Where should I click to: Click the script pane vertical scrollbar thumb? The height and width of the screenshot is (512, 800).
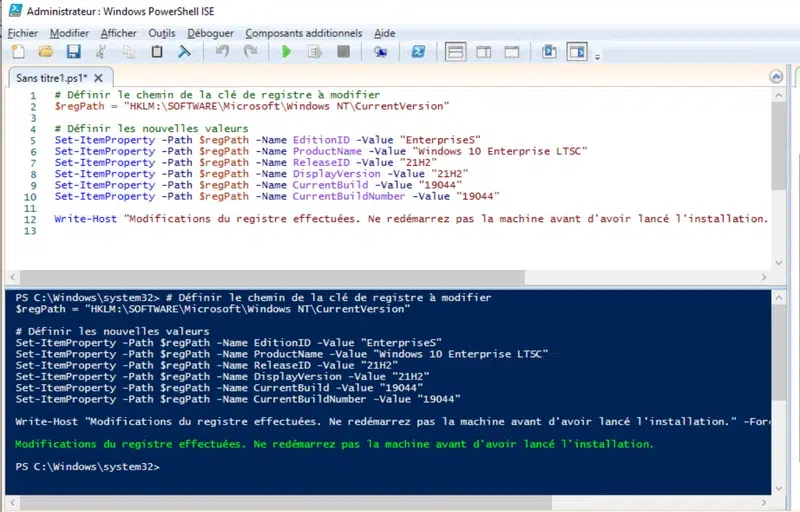(x=779, y=146)
